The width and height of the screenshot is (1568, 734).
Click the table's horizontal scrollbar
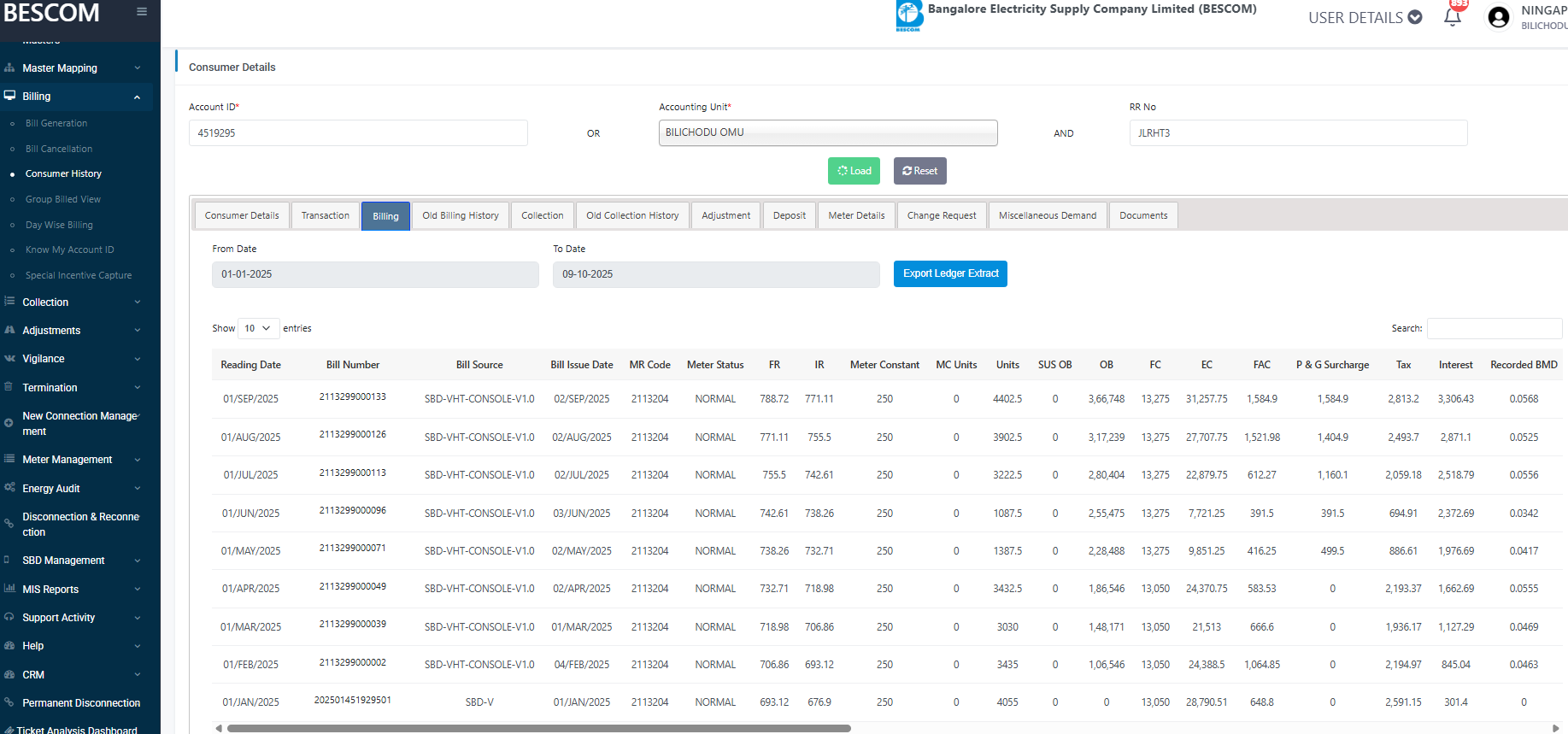click(538, 728)
